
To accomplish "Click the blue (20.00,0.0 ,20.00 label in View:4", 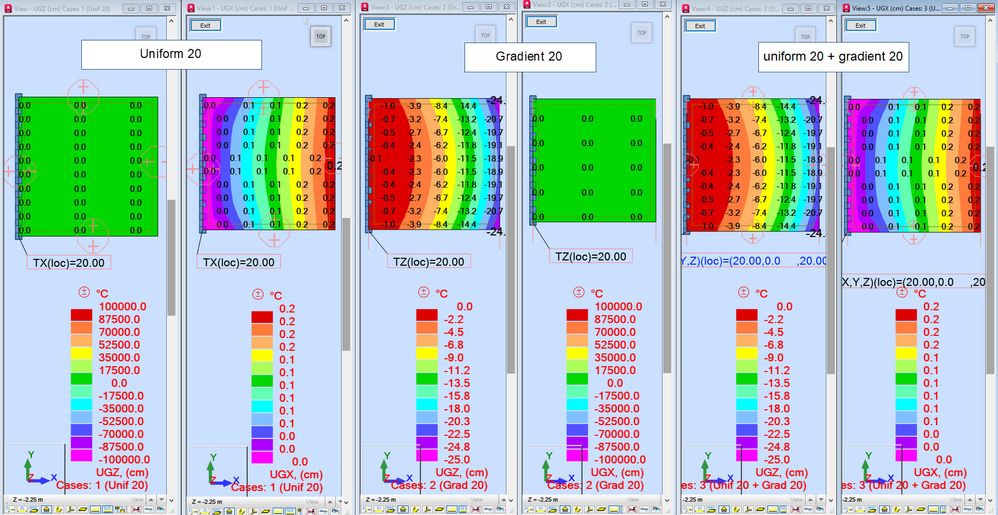I will click(x=754, y=261).
